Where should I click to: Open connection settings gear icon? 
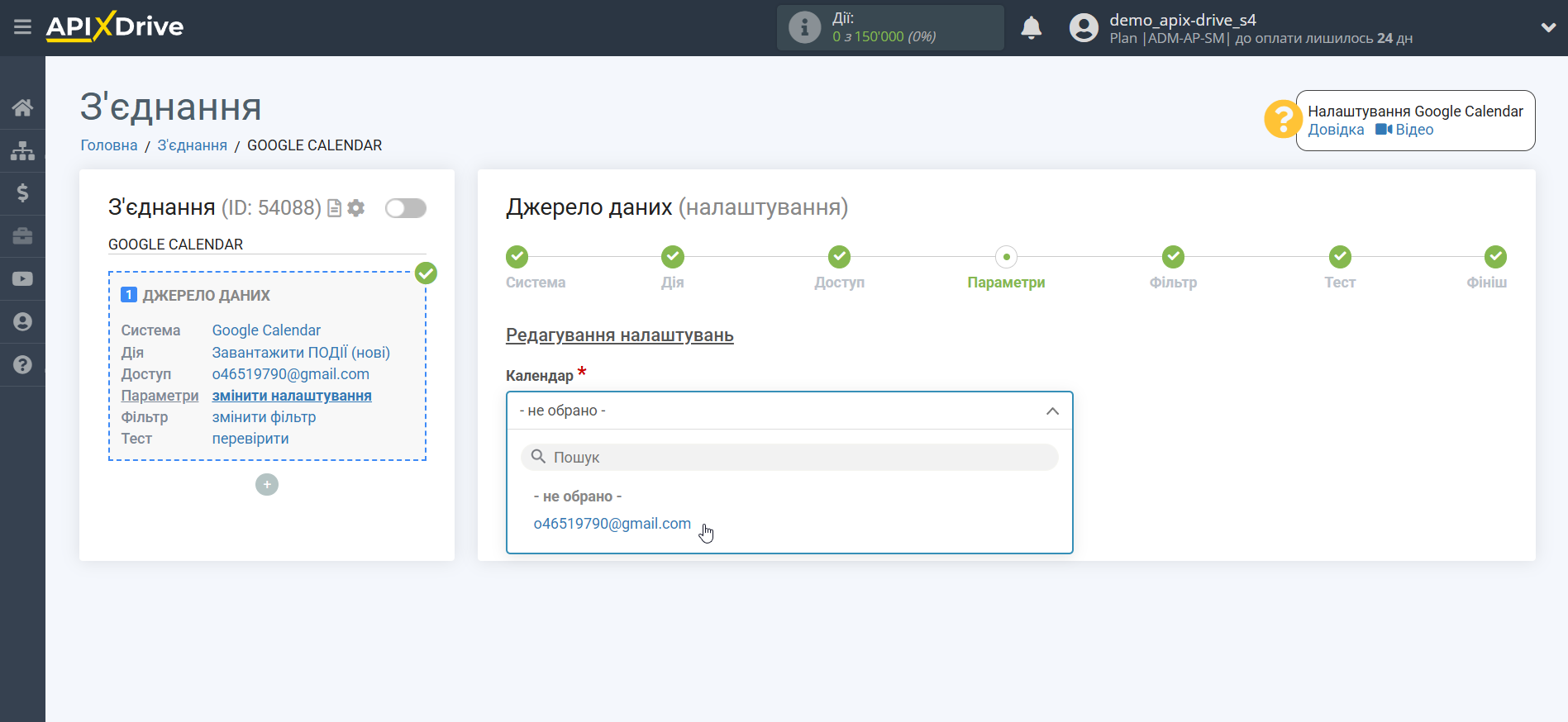pos(356,208)
